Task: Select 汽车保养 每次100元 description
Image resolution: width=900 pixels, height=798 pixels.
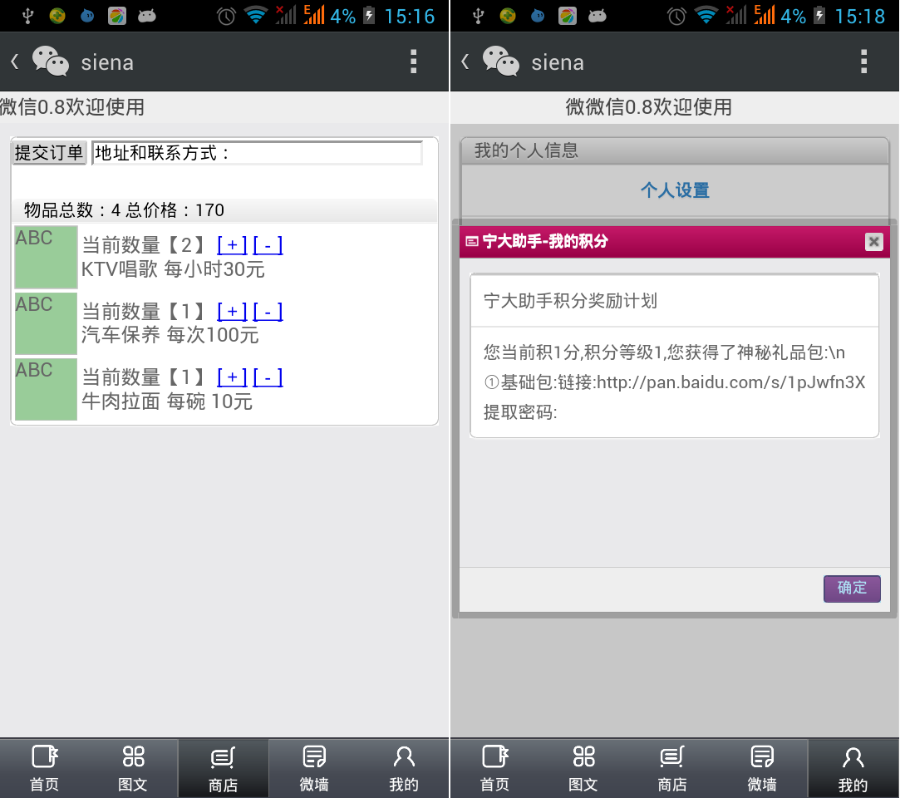Action: click(170, 335)
